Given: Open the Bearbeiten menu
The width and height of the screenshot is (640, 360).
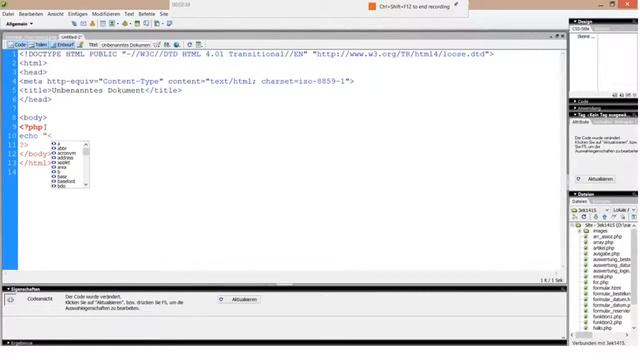Looking at the screenshot, I should pyautogui.click(x=31, y=14).
